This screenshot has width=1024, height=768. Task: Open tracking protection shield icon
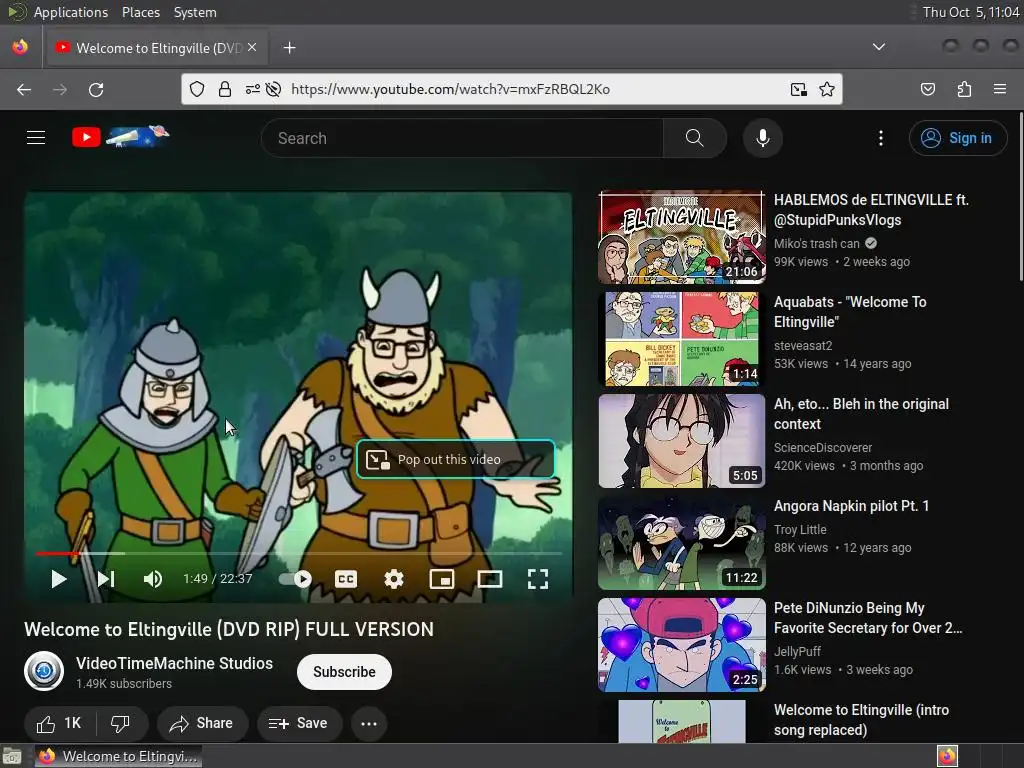[197, 89]
